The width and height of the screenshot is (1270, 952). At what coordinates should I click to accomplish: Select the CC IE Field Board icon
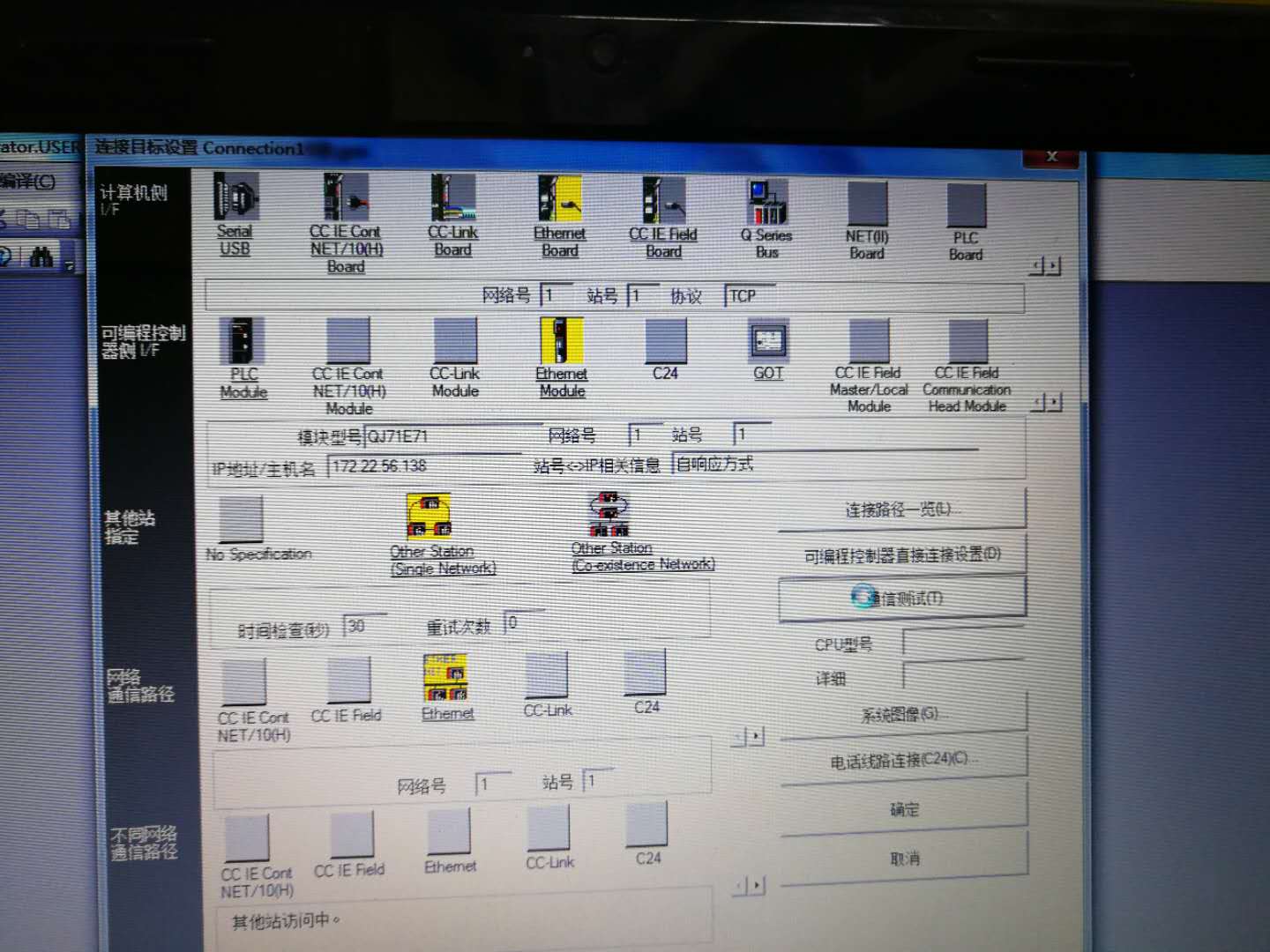click(x=663, y=201)
